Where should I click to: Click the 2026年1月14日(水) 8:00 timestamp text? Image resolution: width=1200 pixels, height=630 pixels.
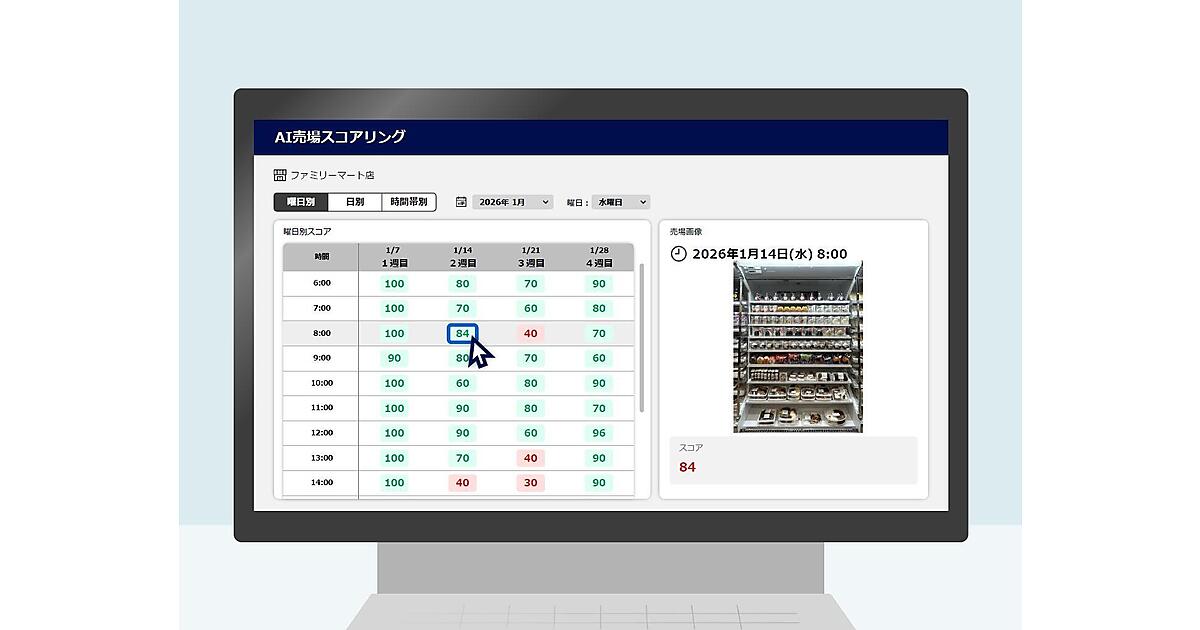[x=769, y=254]
